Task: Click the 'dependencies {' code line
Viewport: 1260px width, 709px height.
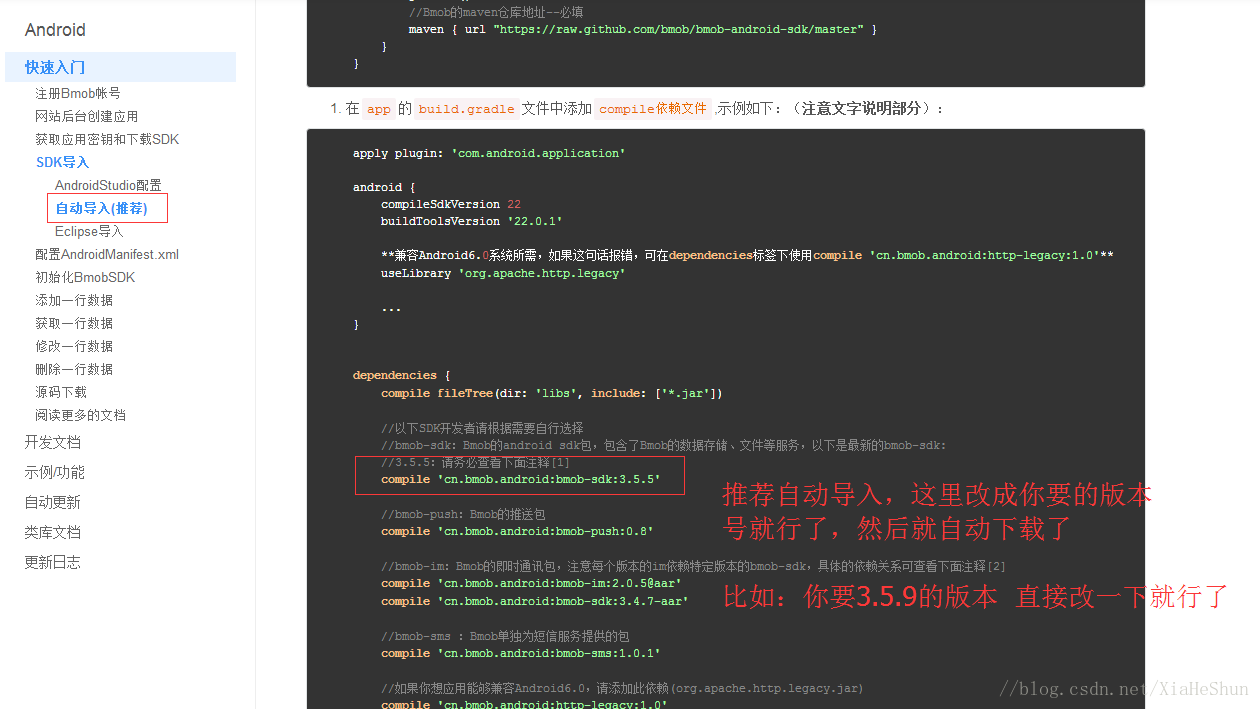Action: [x=402, y=375]
